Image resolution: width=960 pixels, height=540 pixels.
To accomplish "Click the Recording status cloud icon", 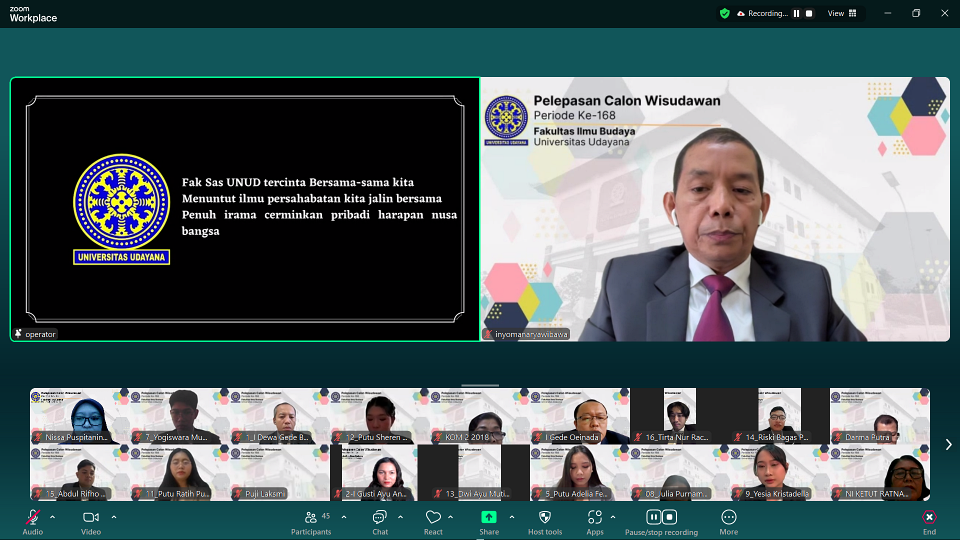I will click(741, 13).
